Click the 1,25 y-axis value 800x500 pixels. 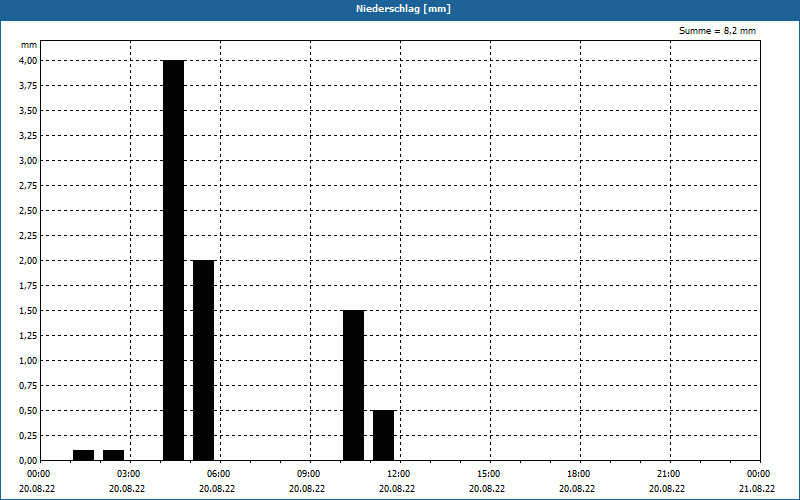pos(28,336)
